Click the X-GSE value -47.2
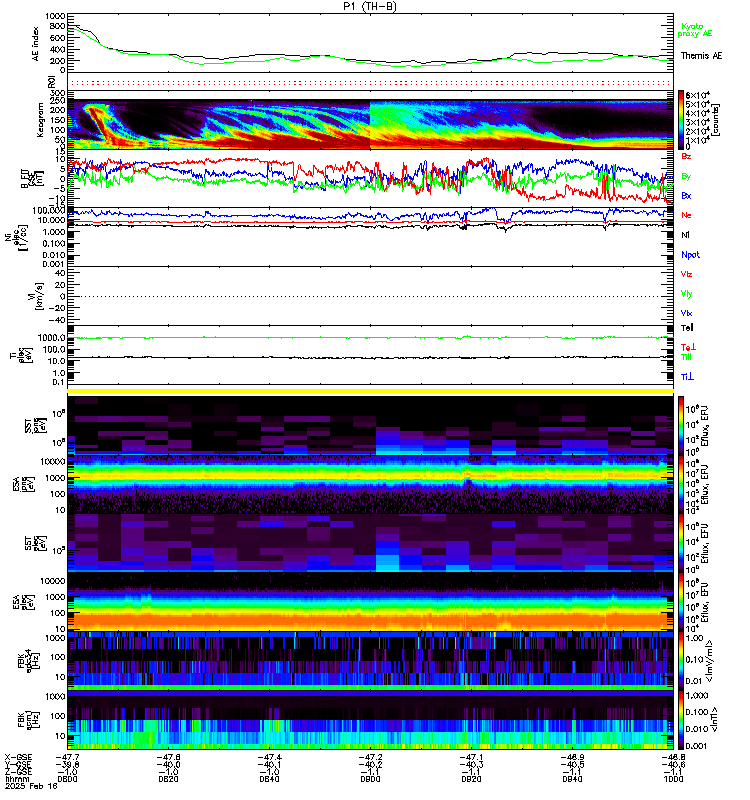The height and width of the screenshot is (800, 750). tap(370, 758)
